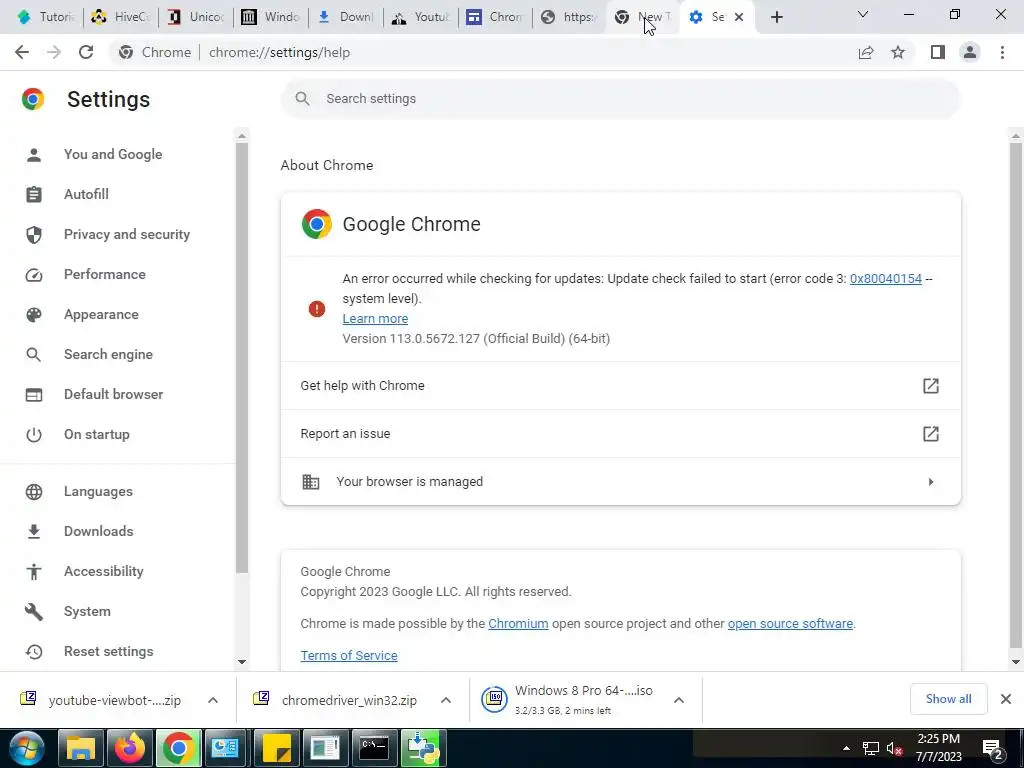This screenshot has width=1024, height=768.
Task: Go to Privacy and security settings
Action: 127,234
